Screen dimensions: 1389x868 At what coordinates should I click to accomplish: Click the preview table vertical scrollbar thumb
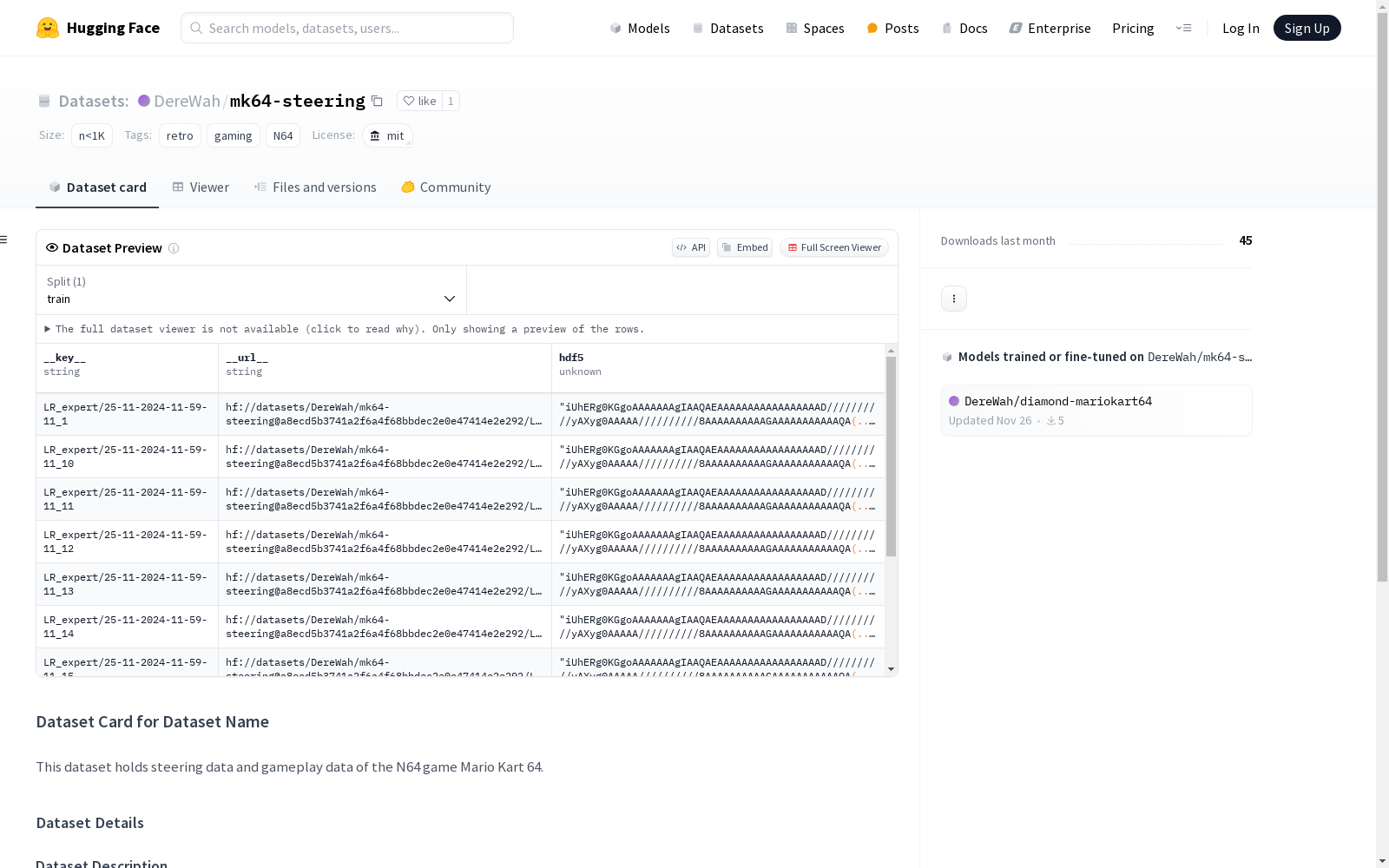coord(891,457)
